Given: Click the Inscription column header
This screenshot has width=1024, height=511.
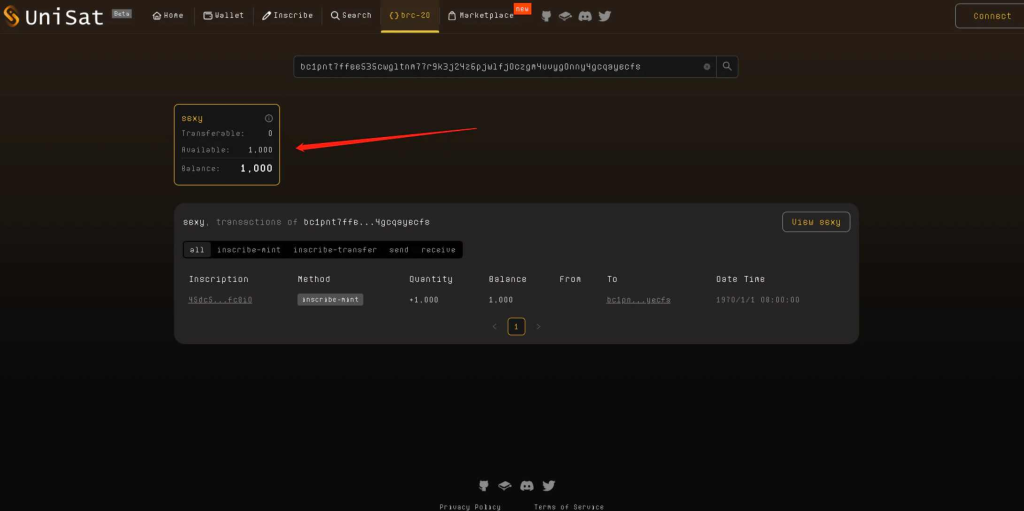Looking at the screenshot, I should tap(219, 279).
